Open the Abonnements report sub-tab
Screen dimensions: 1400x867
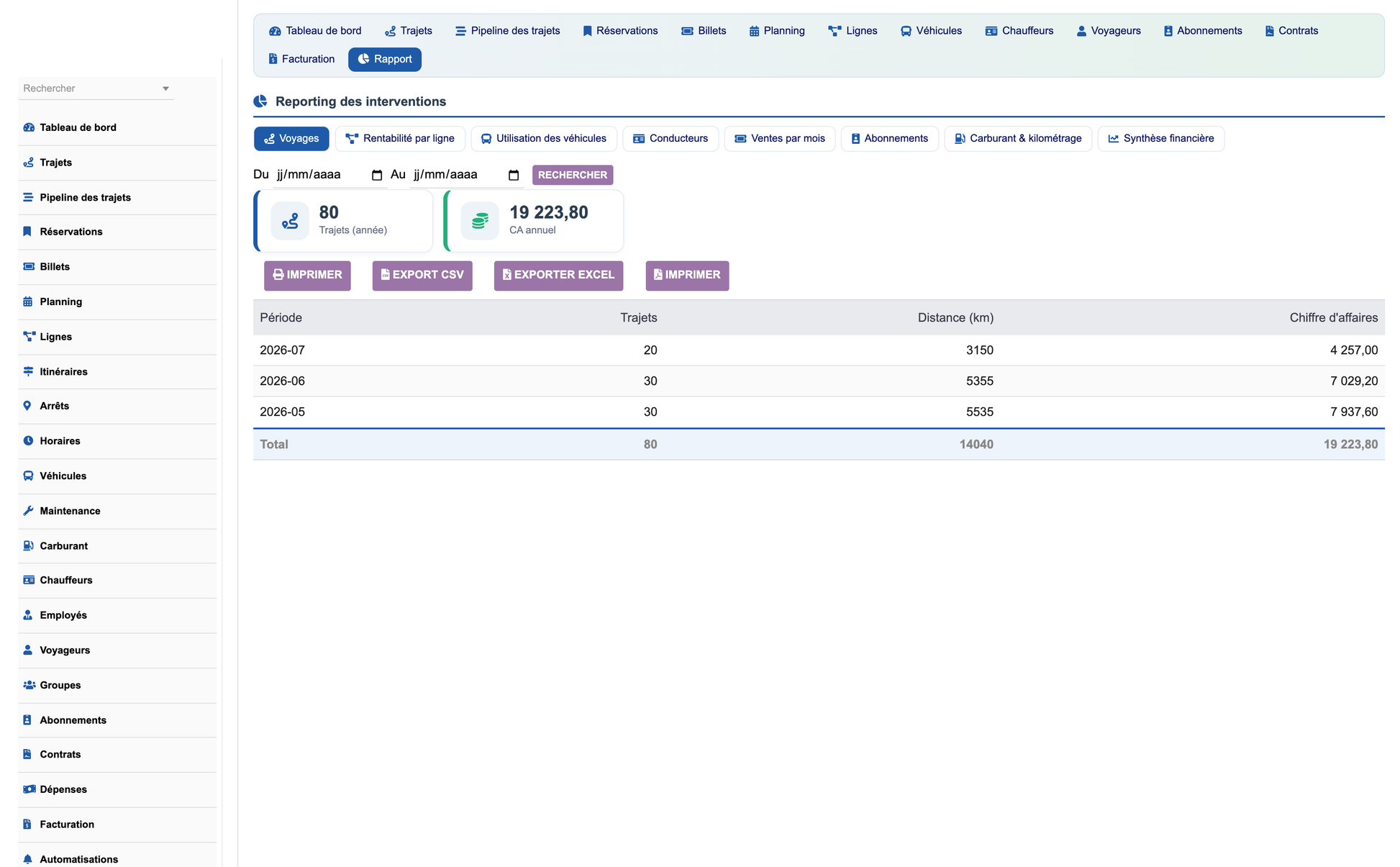[890, 139]
